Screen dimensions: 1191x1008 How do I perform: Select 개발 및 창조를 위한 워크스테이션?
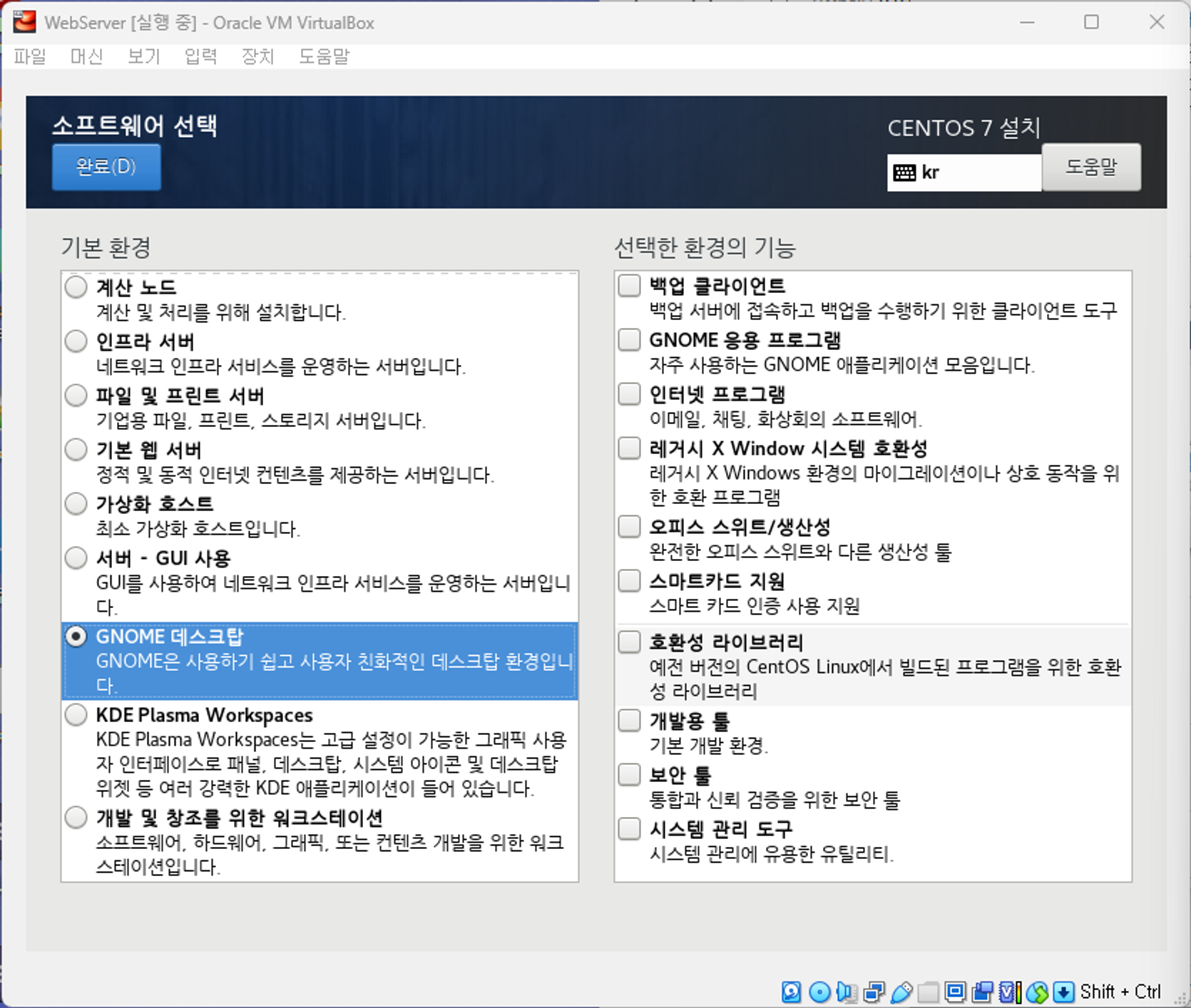[x=76, y=818]
